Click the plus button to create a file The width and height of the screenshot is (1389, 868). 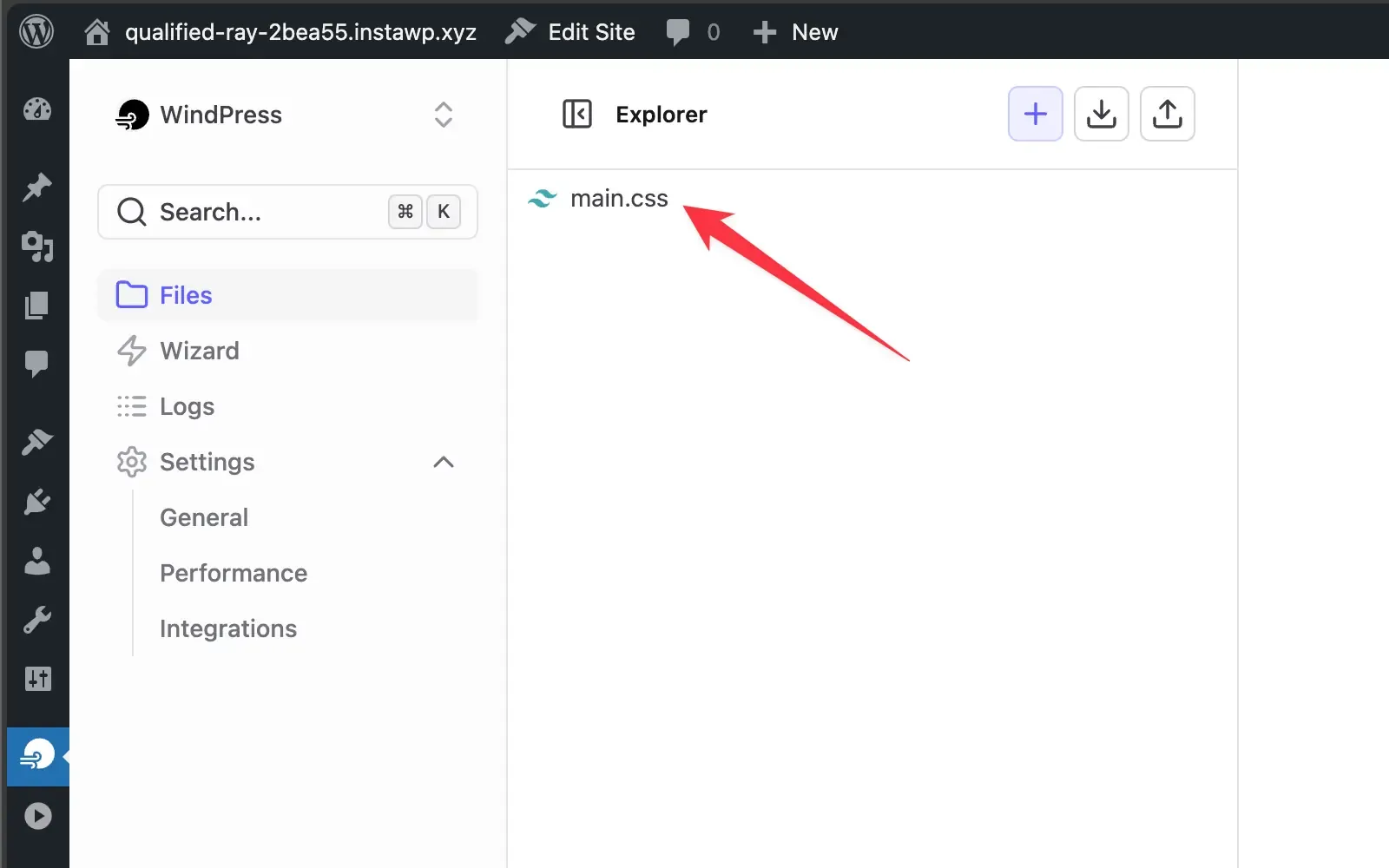1035,114
